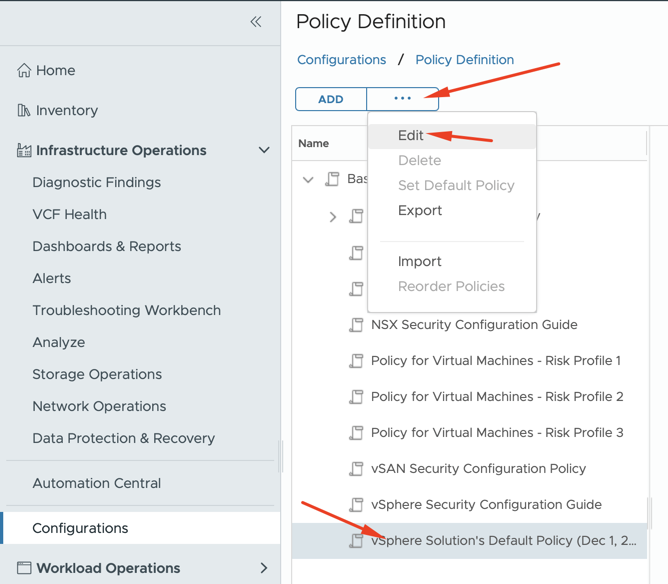Image resolution: width=668 pixels, height=584 pixels.
Task: Open the three-dots more actions menu
Action: click(x=403, y=99)
